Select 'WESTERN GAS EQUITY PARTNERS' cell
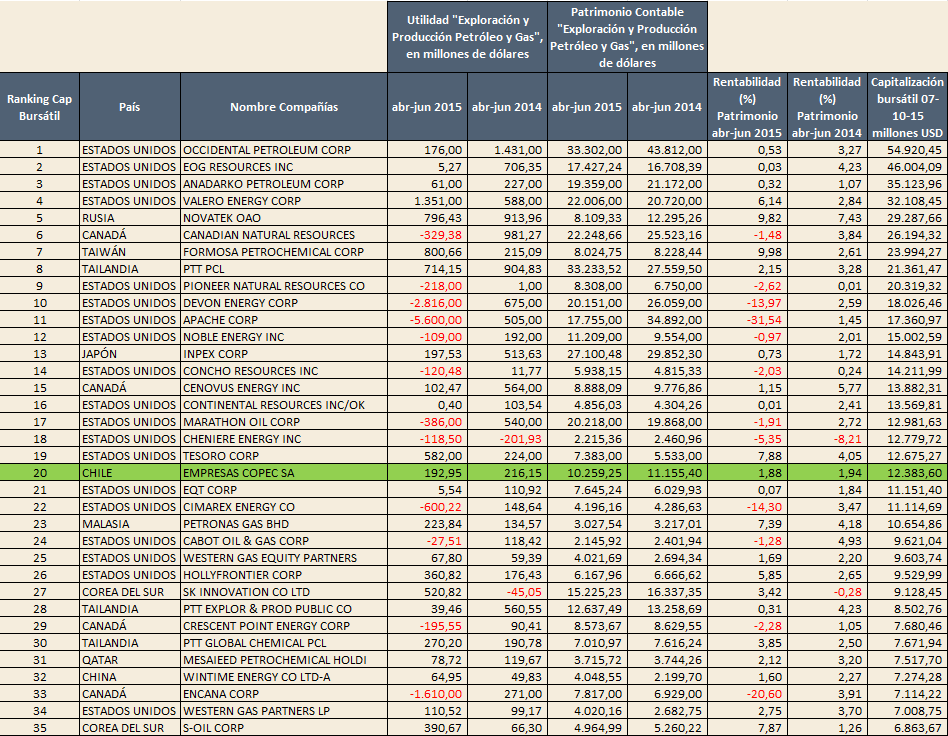 point(284,558)
